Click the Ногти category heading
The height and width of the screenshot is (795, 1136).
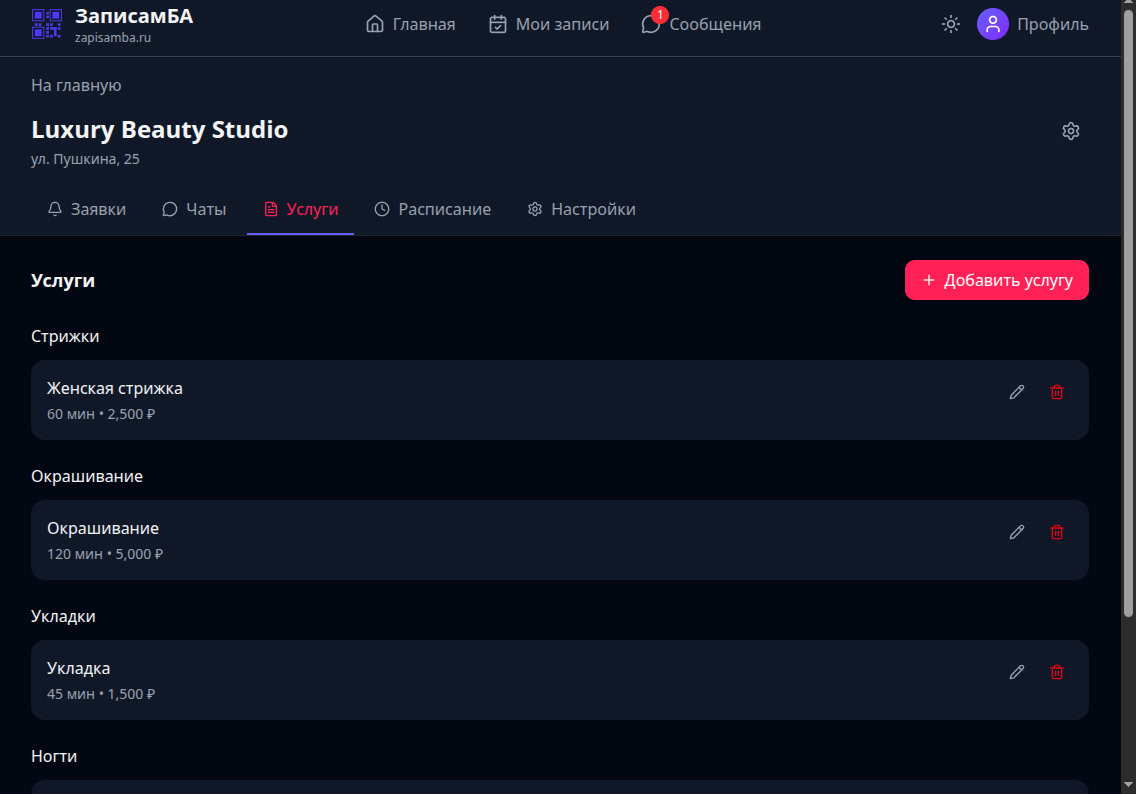pyautogui.click(x=54, y=756)
